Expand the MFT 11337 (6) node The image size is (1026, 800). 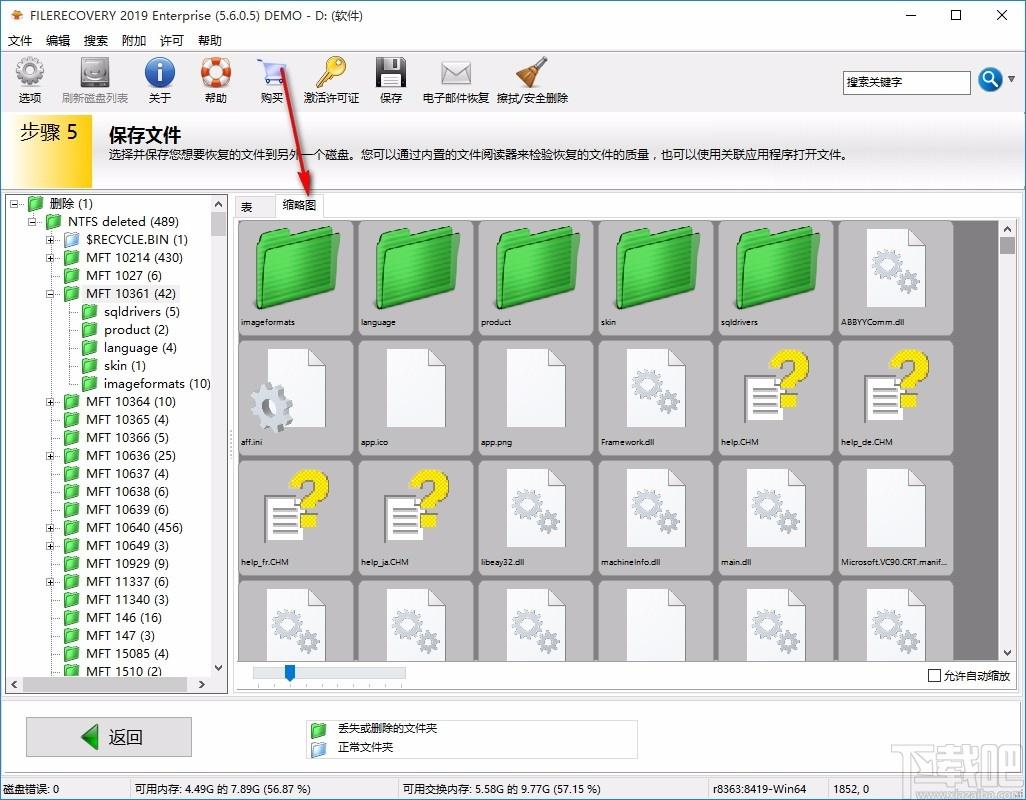pyautogui.click(x=50, y=582)
